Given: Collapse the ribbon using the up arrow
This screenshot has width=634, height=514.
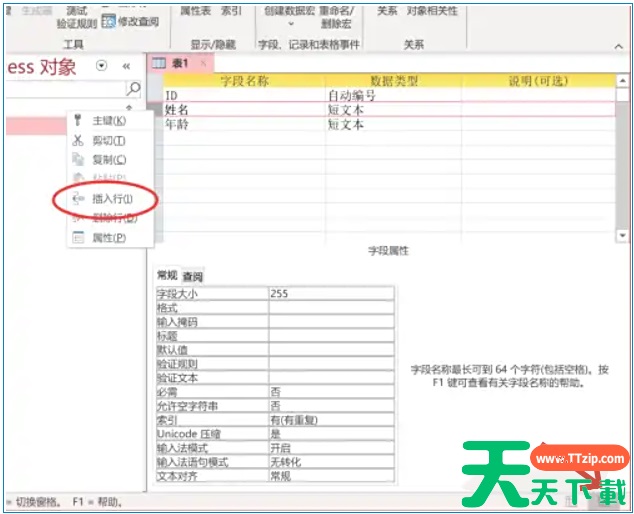Looking at the screenshot, I should pos(621,45).
